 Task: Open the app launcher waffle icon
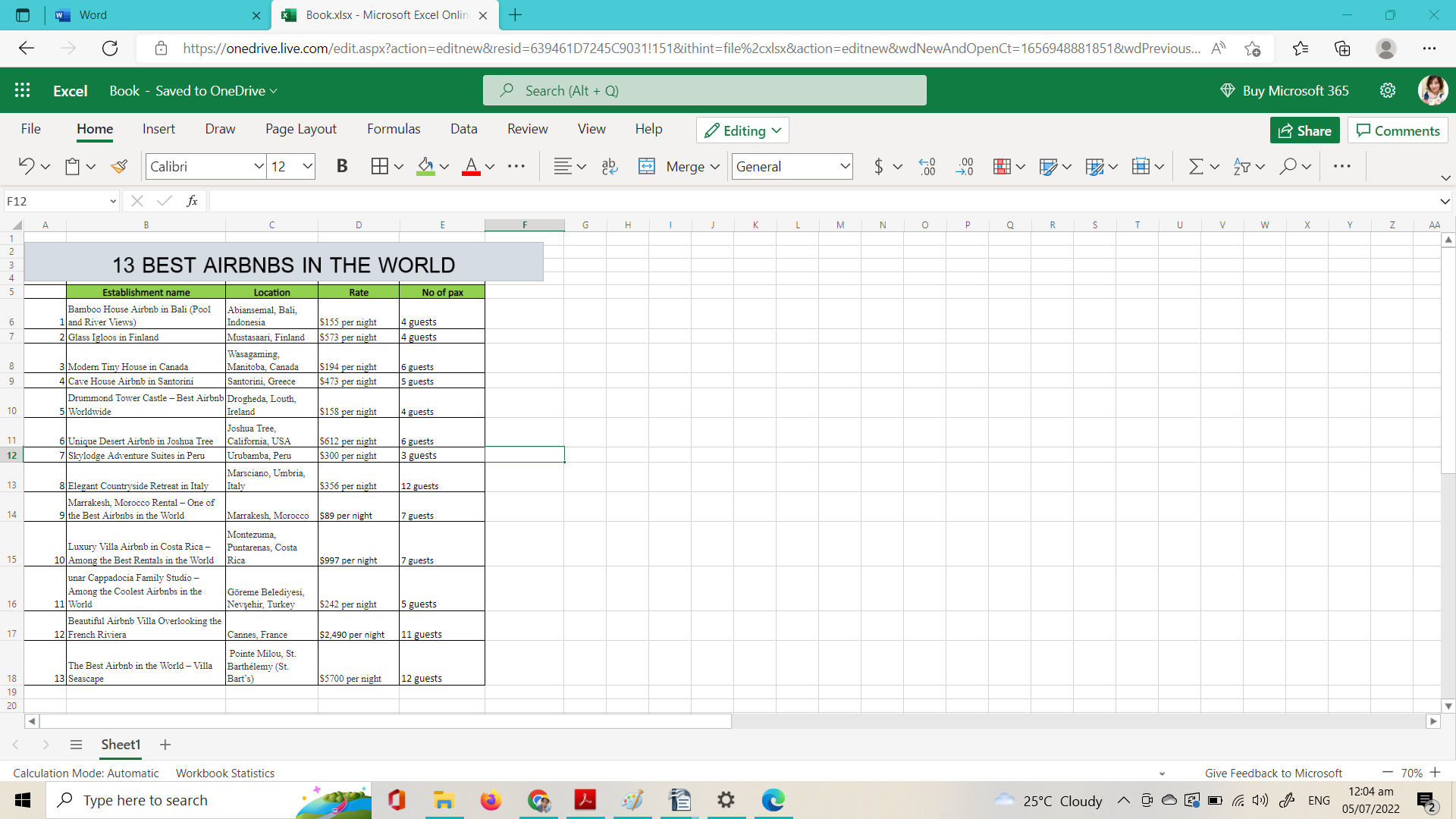point(22,90)
